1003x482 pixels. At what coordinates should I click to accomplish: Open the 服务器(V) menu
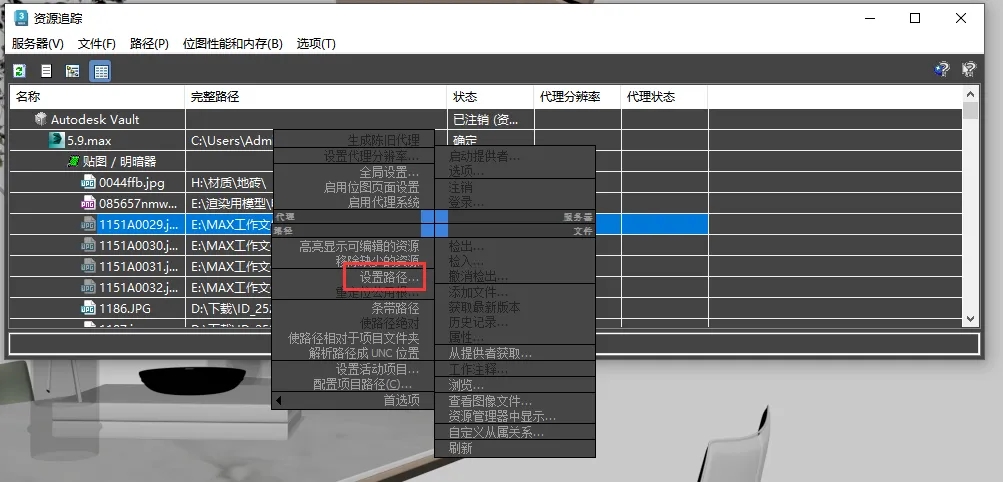tap(38, 43)
